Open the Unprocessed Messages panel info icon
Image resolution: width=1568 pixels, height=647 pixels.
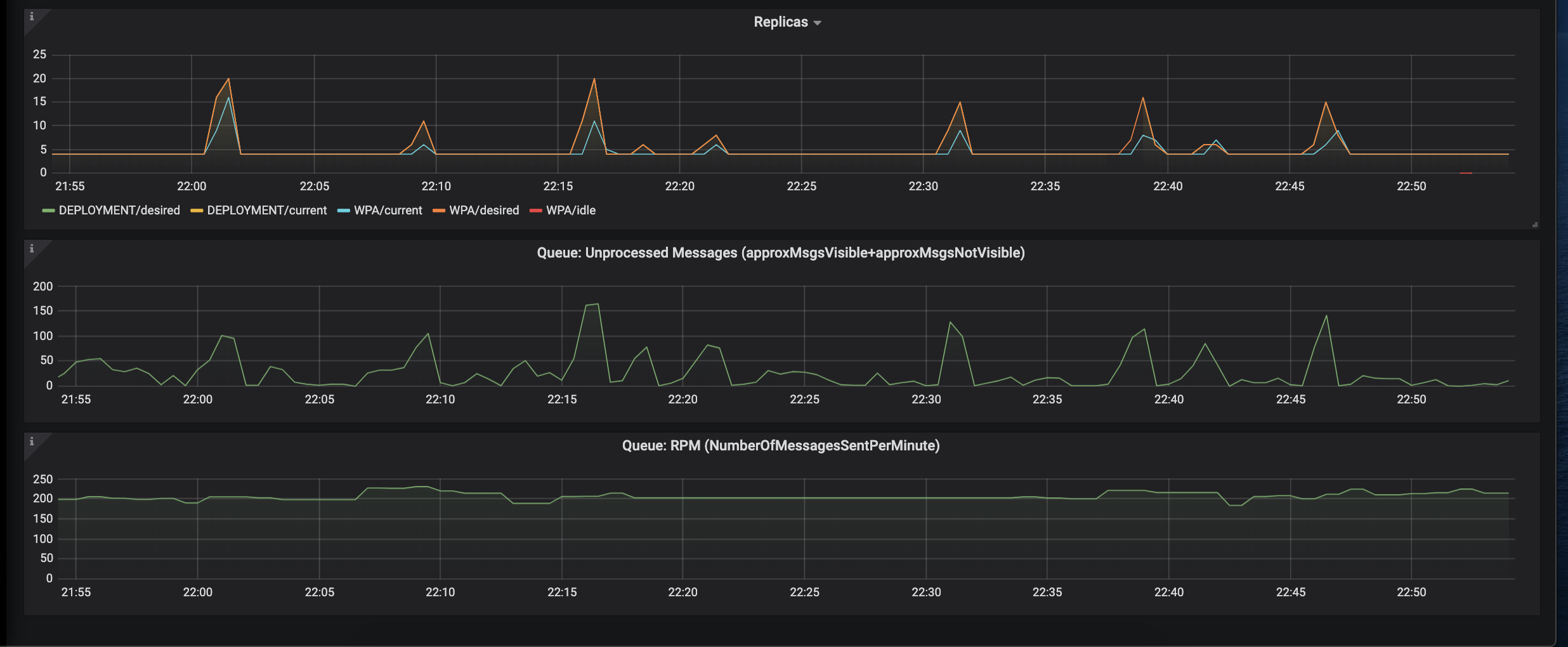pyautogui.click(x=32, y=249)
